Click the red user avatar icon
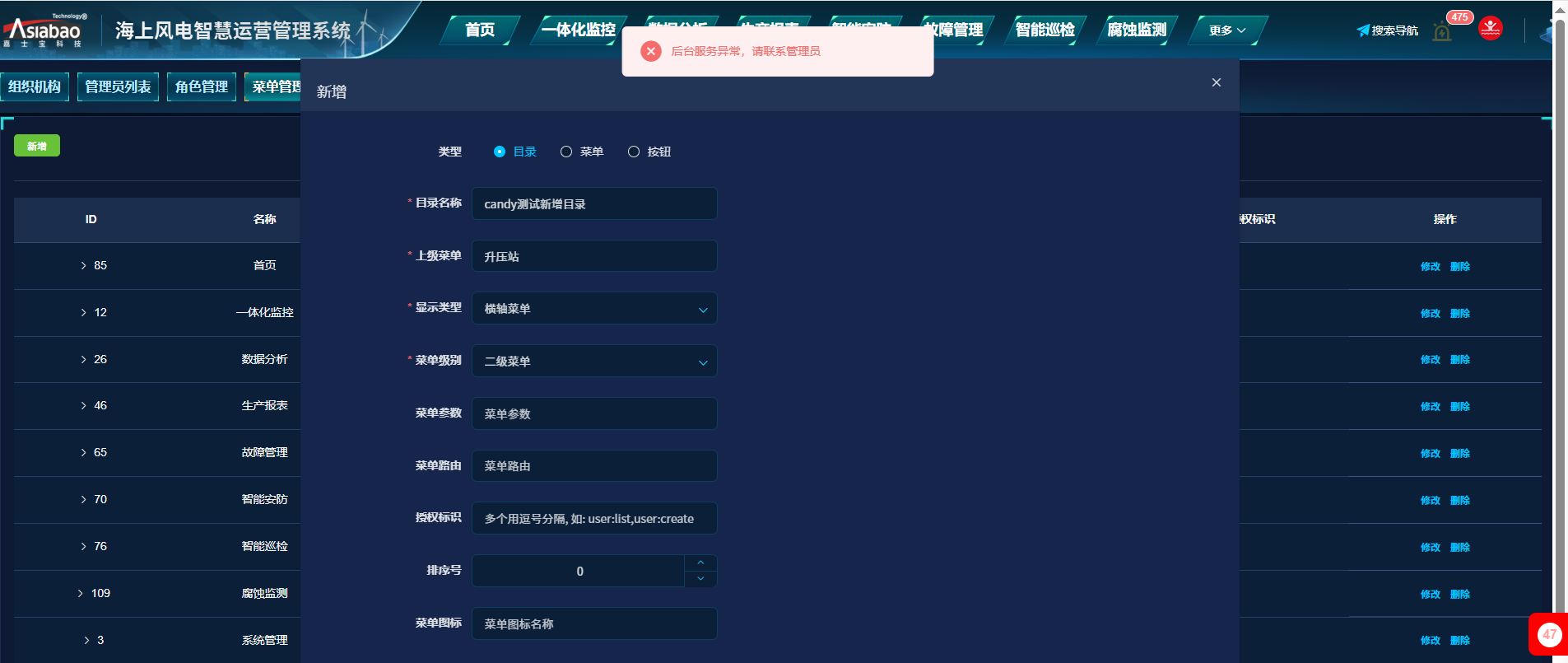This screenshot has height=663, width=1568. click(1490, 29)
